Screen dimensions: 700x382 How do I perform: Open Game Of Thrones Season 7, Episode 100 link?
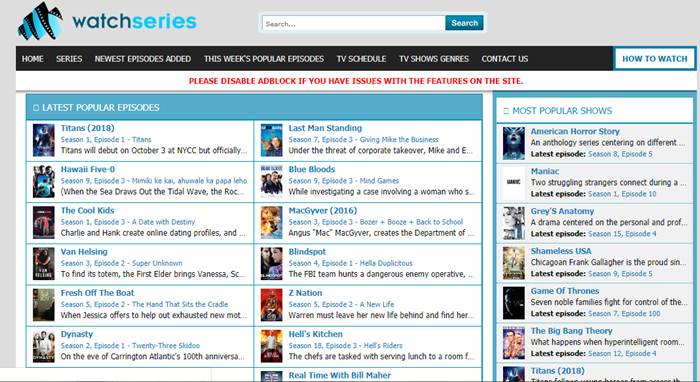point(624,314)
